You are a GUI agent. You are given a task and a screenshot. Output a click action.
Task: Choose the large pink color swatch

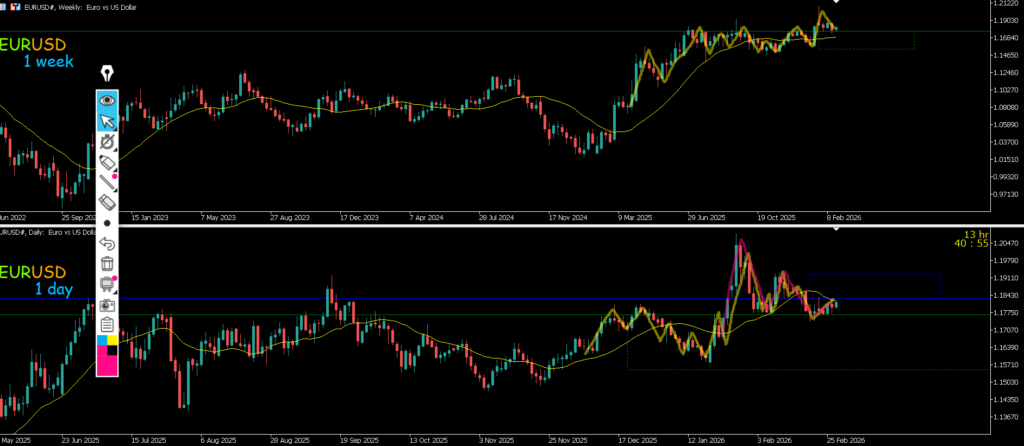pyautogui.click(x=107, y=365)
